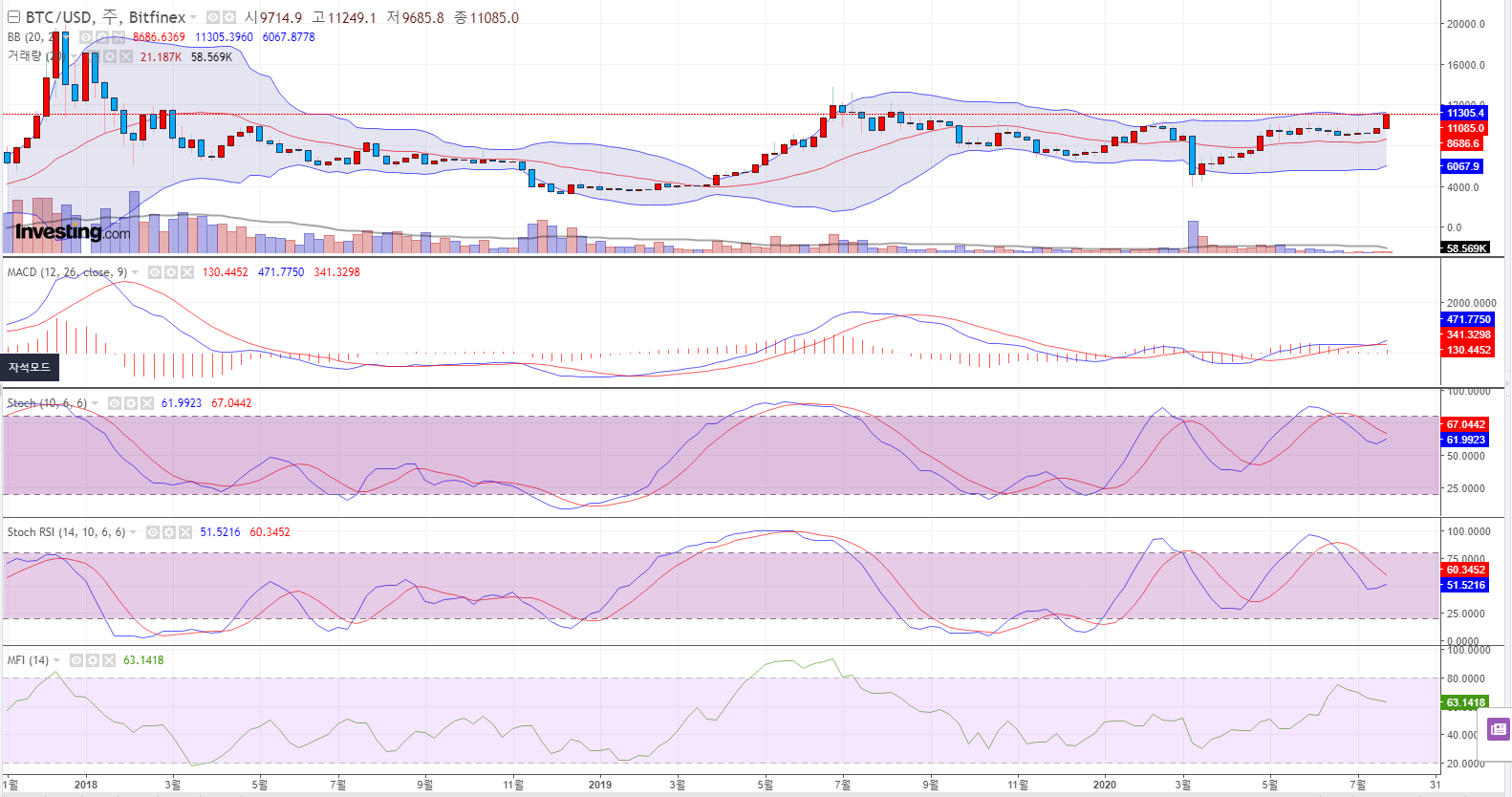Click the 2018 label on time axis
Screen dimensions: 1512x797
pos(86,785)
